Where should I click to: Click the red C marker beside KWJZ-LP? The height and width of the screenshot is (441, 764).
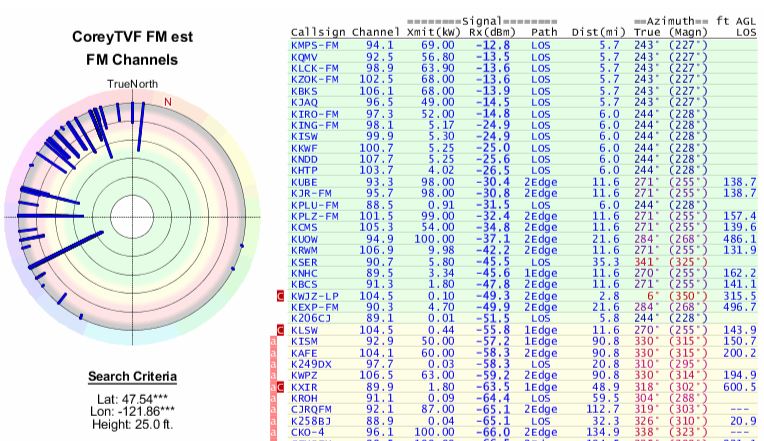281,296
